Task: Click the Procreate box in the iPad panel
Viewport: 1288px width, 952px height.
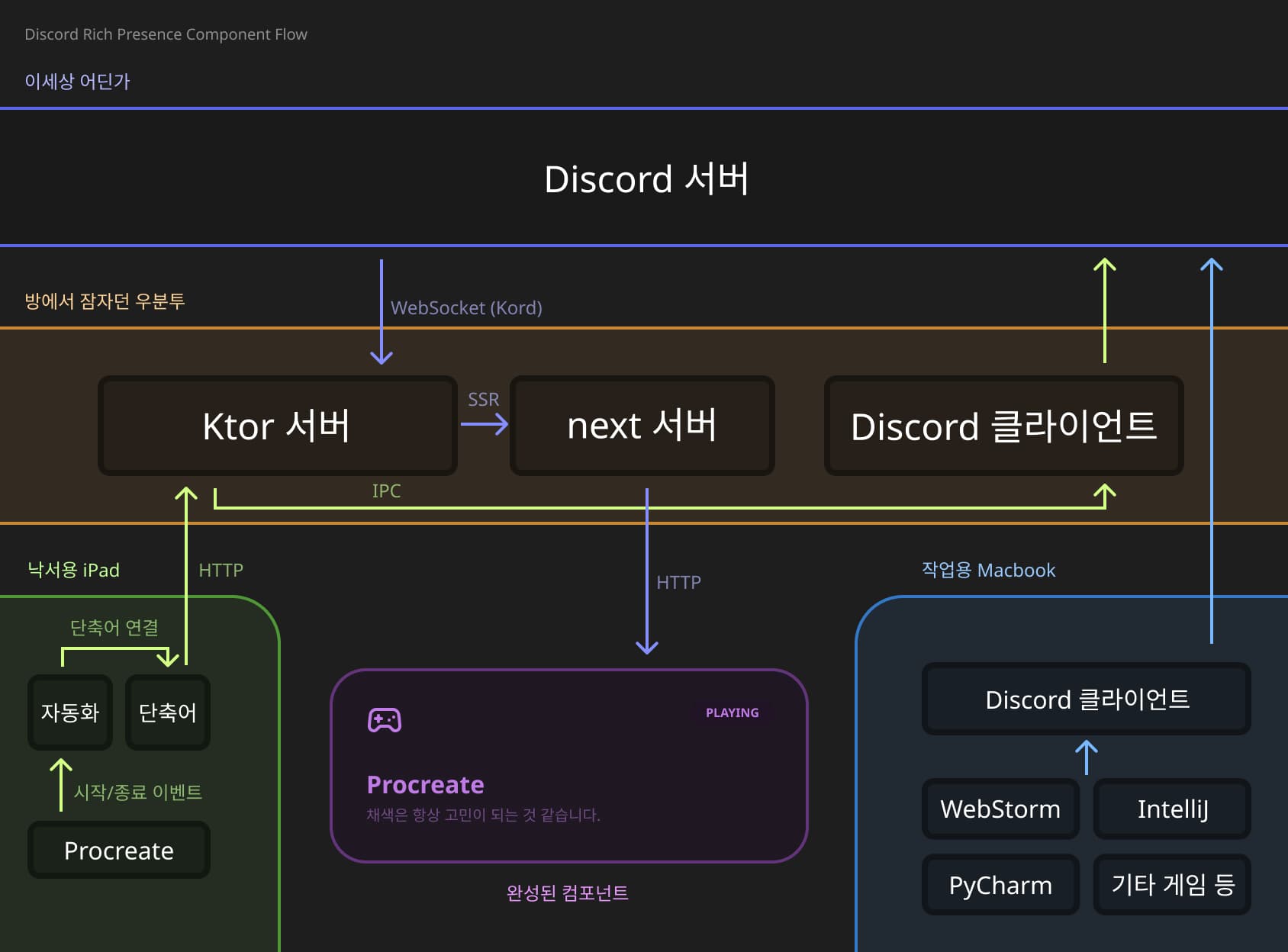Action: 119,850
